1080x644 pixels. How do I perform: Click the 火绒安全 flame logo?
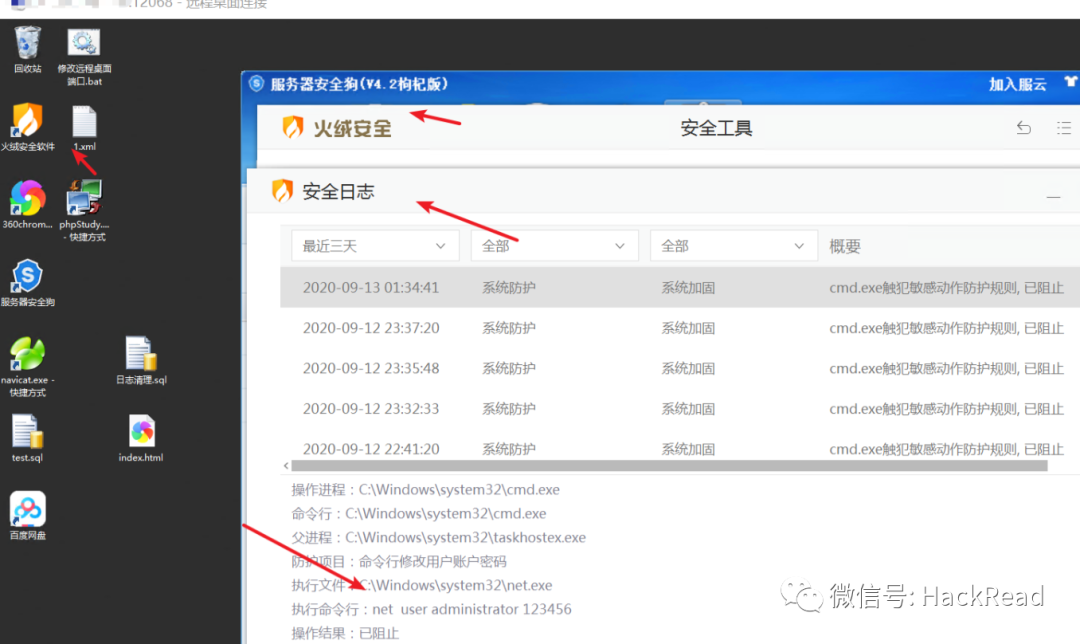293,127
